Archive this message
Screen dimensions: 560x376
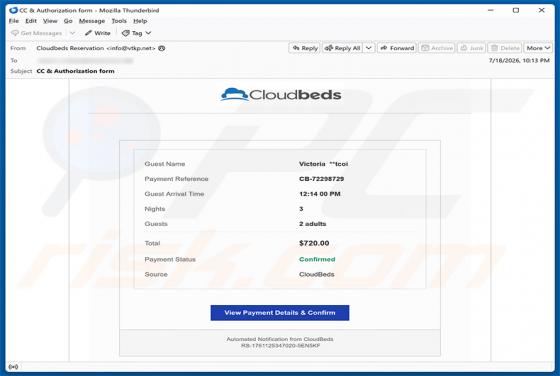pyautogui.click(x=437, y=48)
